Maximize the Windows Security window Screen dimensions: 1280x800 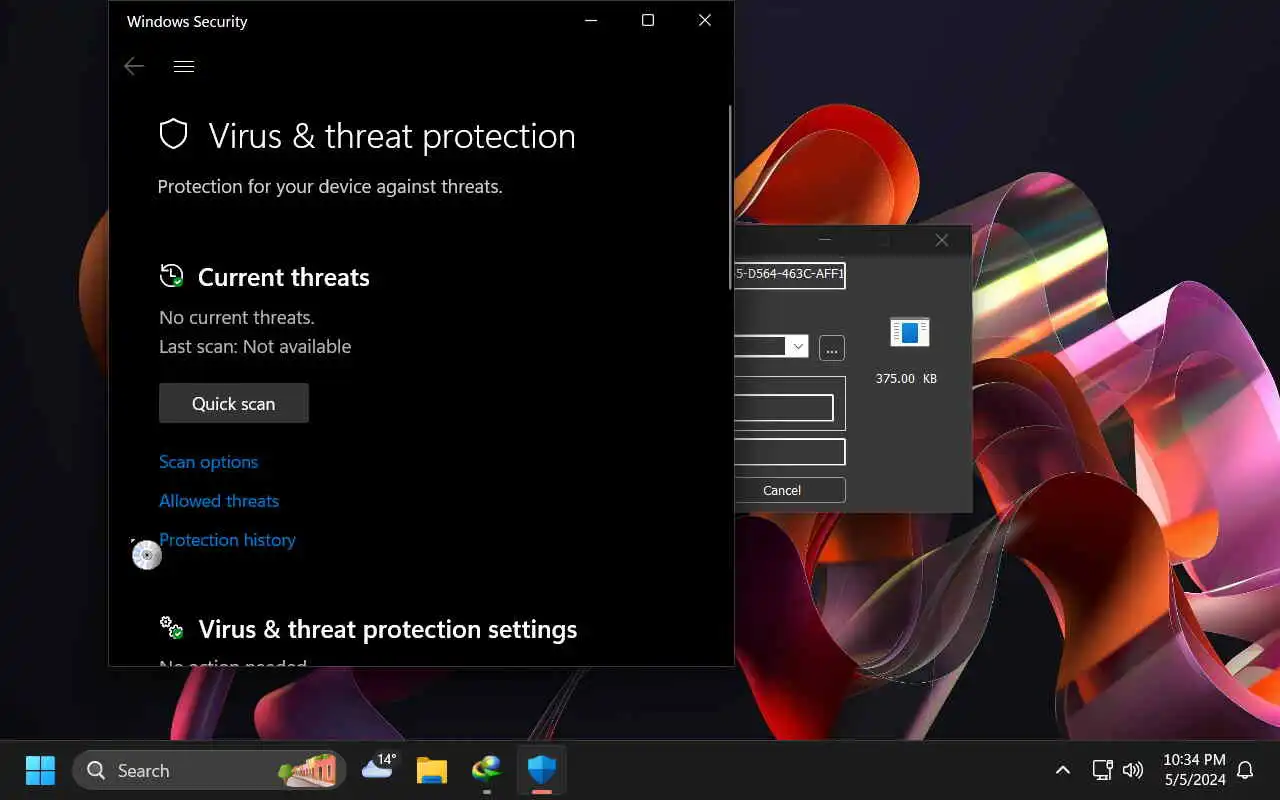coord(648,21)
